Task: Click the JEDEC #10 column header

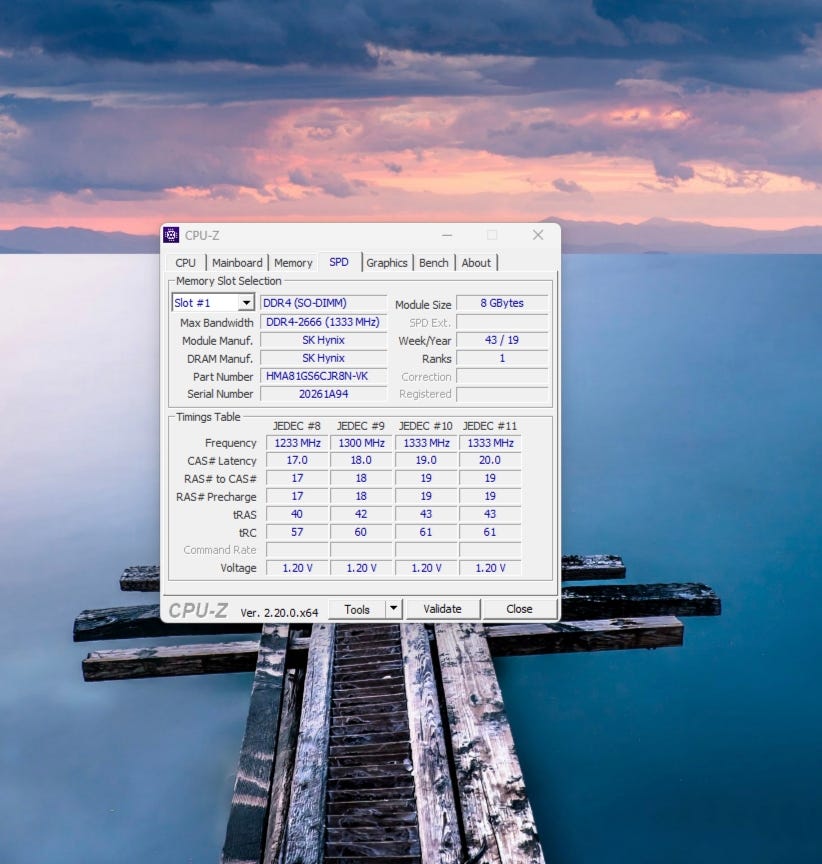Action: 425,426
